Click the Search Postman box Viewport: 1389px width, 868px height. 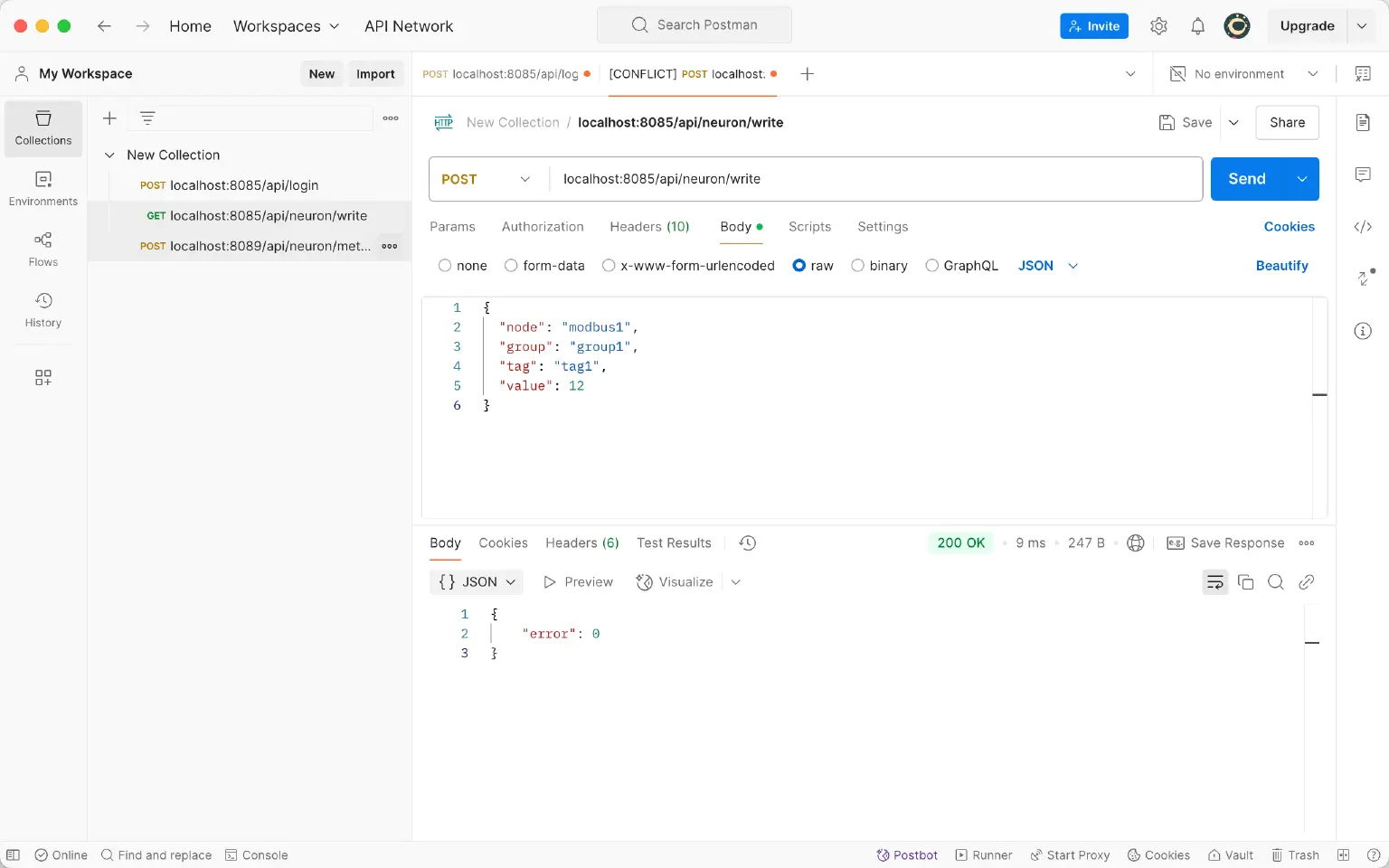[694, 25]
